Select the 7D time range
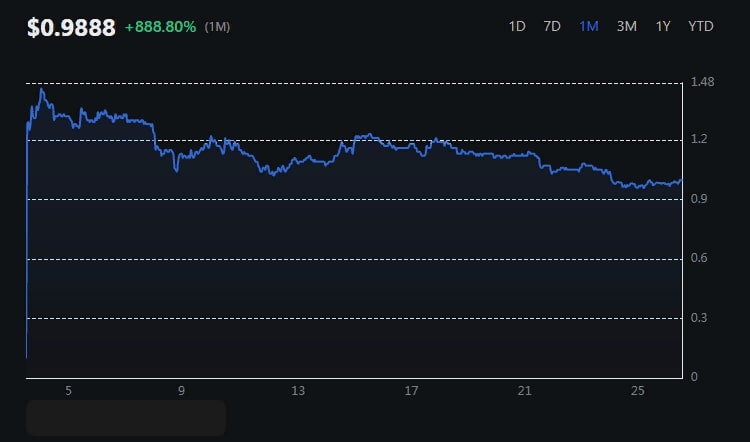This screenshot has height=442, width=750. pos(552,26)
